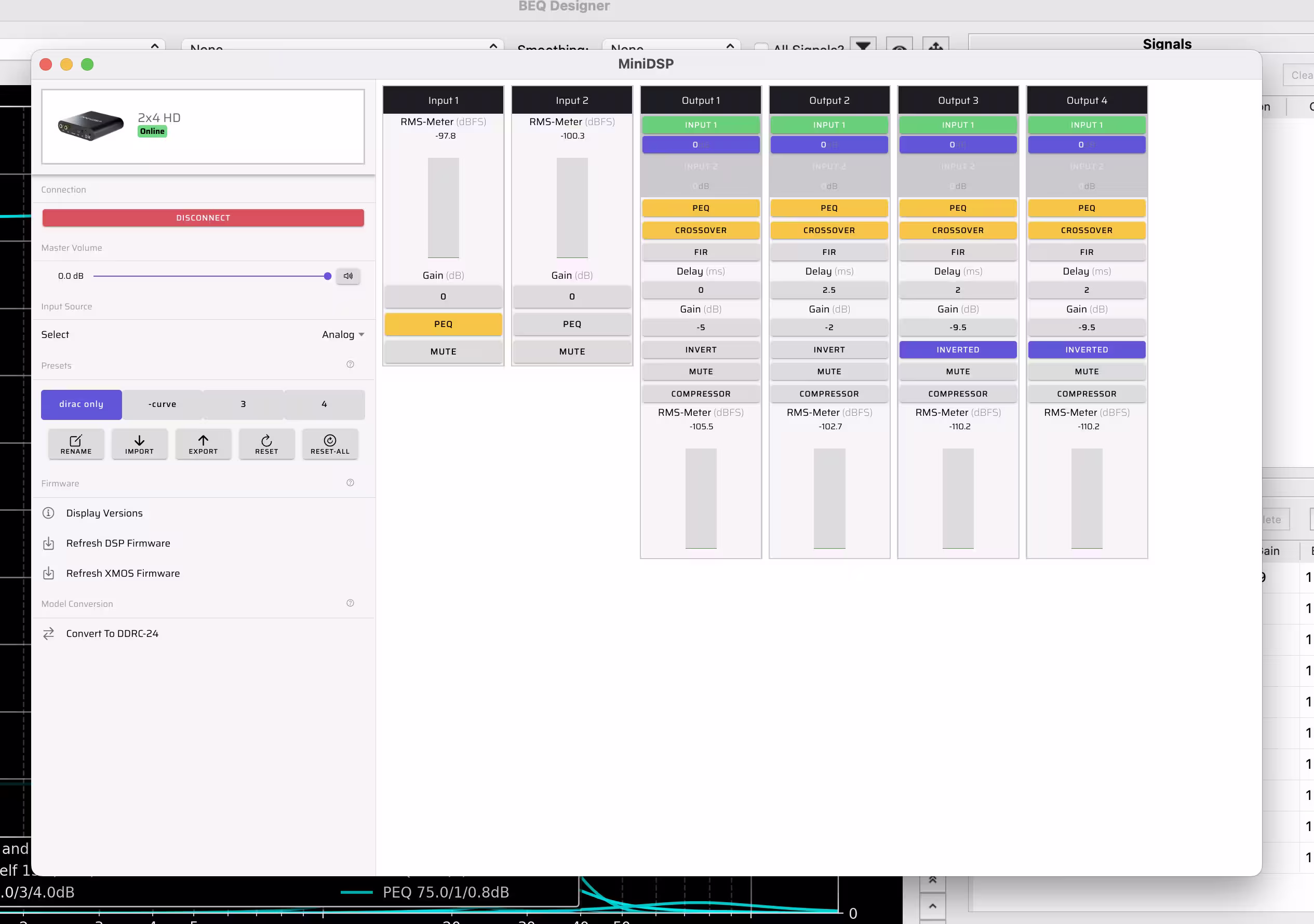Screen dimensions: 1314x924
Task: Click the Output 2 delay field showing 2.5
Action: coord(829,291)
